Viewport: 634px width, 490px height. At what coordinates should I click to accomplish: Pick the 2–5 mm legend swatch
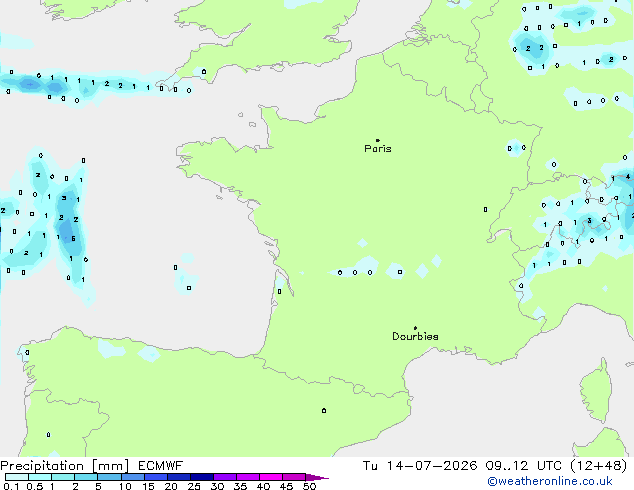(86, 477)
